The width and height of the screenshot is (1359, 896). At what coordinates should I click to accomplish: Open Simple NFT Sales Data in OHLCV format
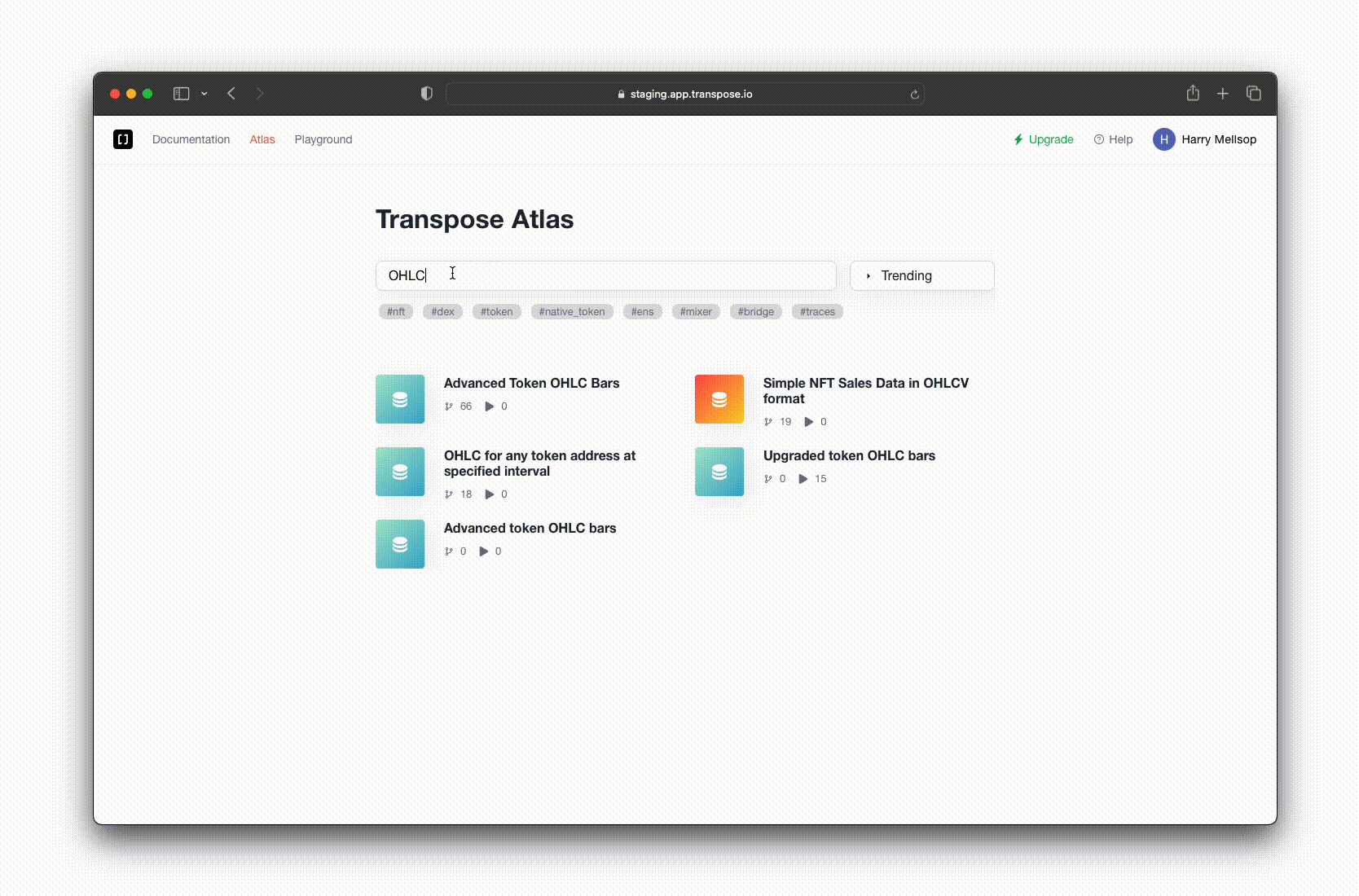click(865, 391)
